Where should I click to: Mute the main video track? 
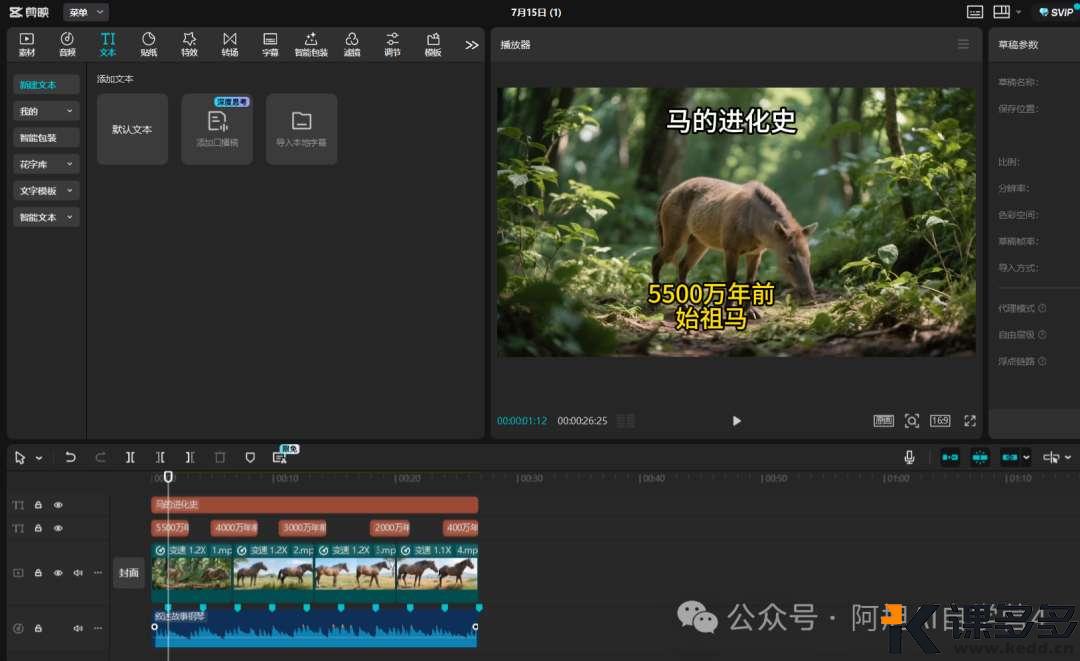78,572
